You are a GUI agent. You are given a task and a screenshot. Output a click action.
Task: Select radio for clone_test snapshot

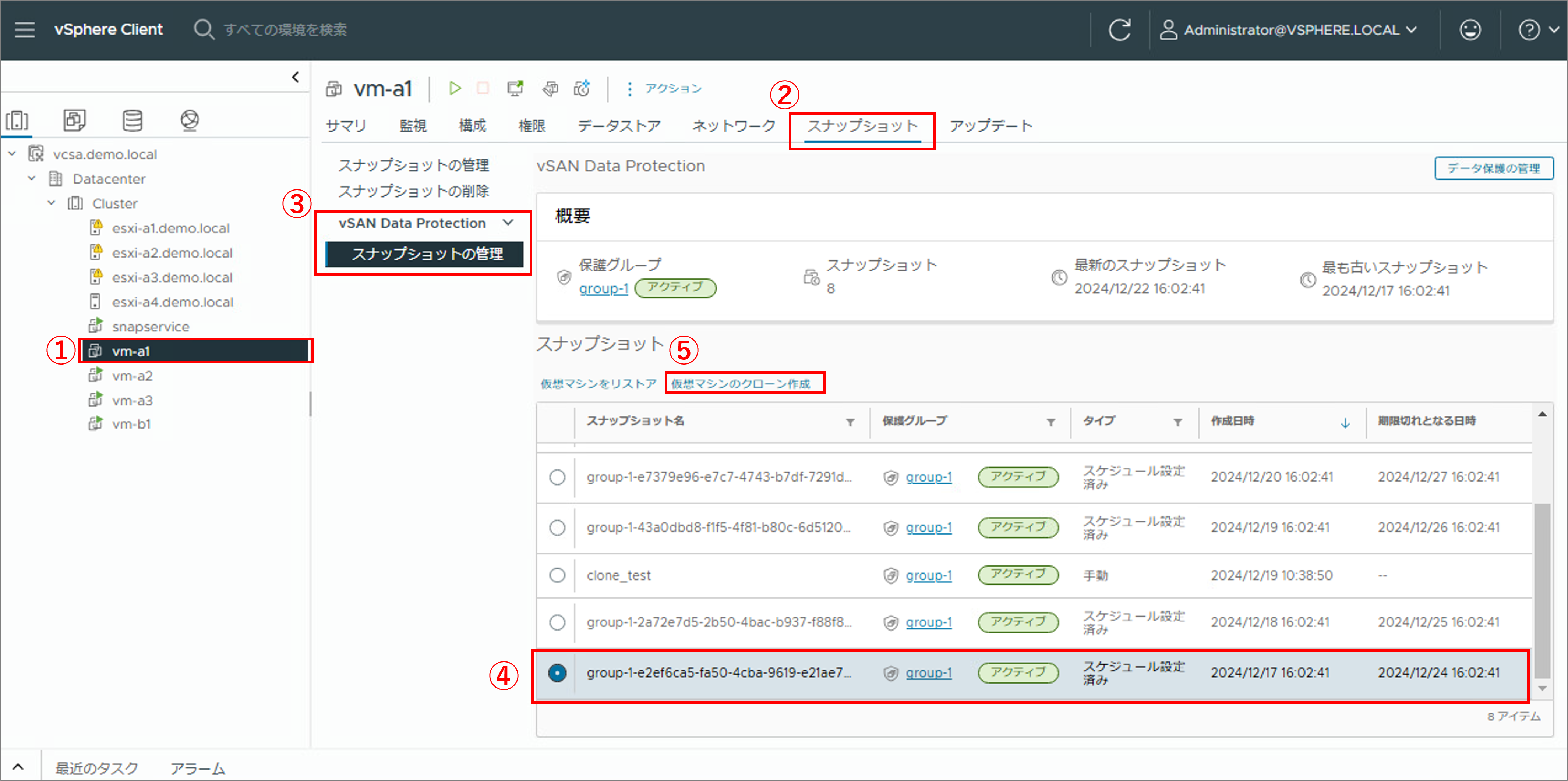click(557, 575)
